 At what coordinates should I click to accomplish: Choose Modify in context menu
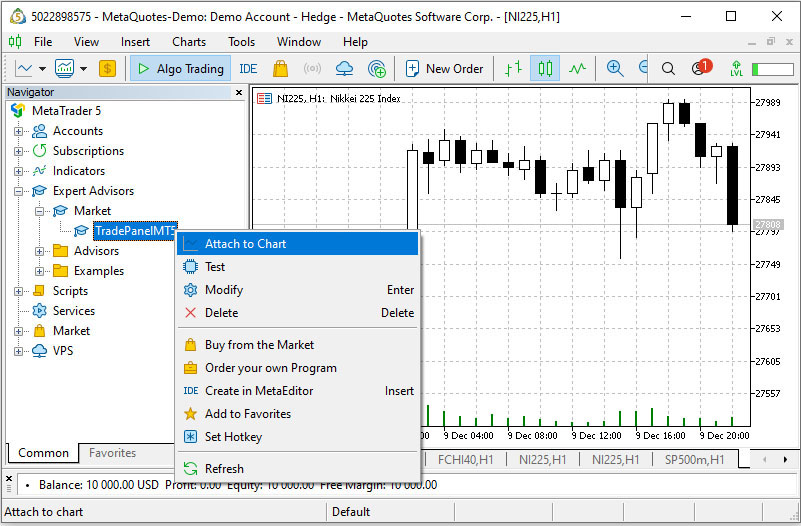point(298,290)
